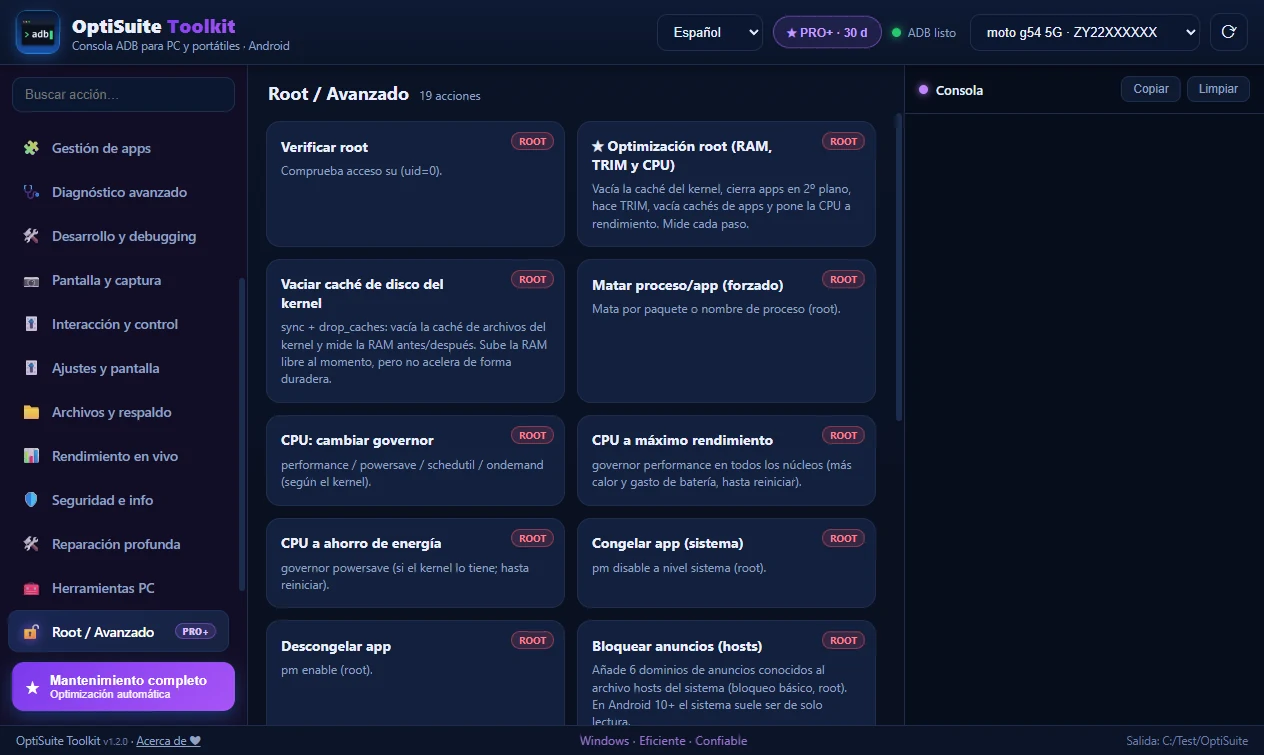Run CPU a ahorro de energía action

(x=415, y=563)
